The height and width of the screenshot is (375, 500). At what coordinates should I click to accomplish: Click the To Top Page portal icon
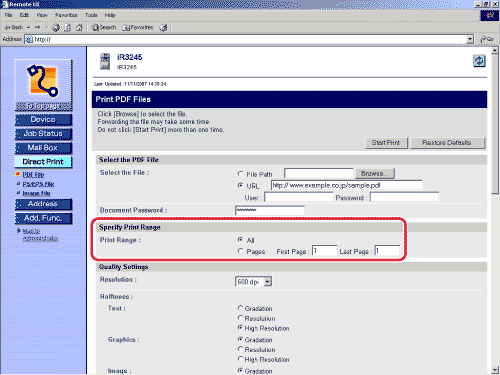[x=43, y=85]
